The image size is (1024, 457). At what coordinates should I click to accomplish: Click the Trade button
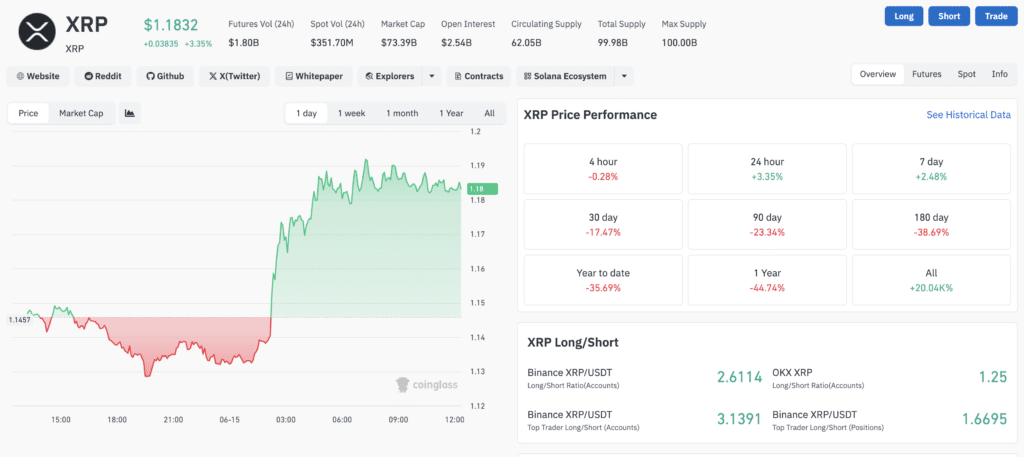[x=996, y=16]
